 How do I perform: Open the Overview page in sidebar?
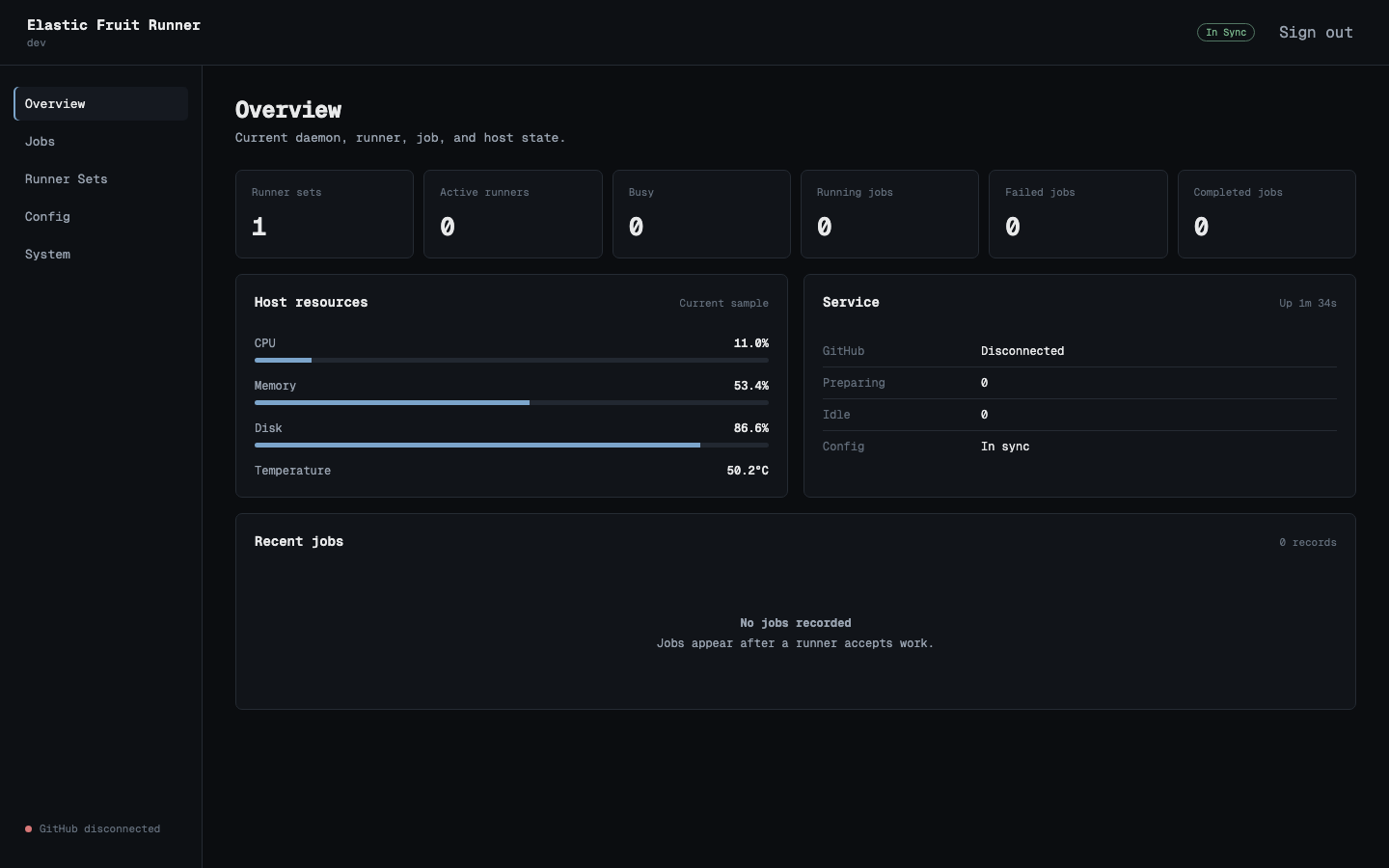coord(100,103)
